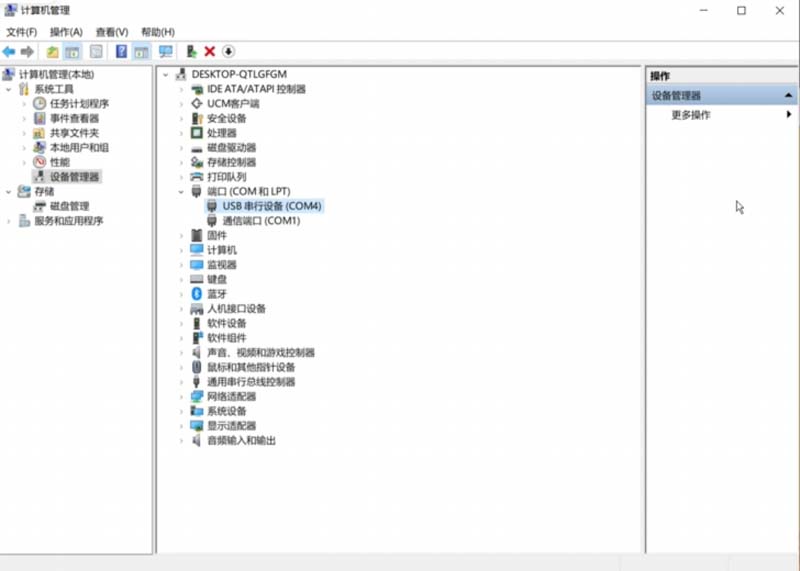Click the keyboard icon beside 键盘
The height and width of the screenshot is (571, 800).
pos(196,279)
